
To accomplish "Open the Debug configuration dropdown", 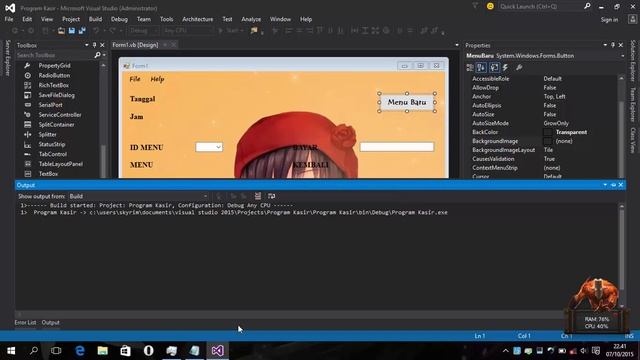I will (x=143, y=31).
